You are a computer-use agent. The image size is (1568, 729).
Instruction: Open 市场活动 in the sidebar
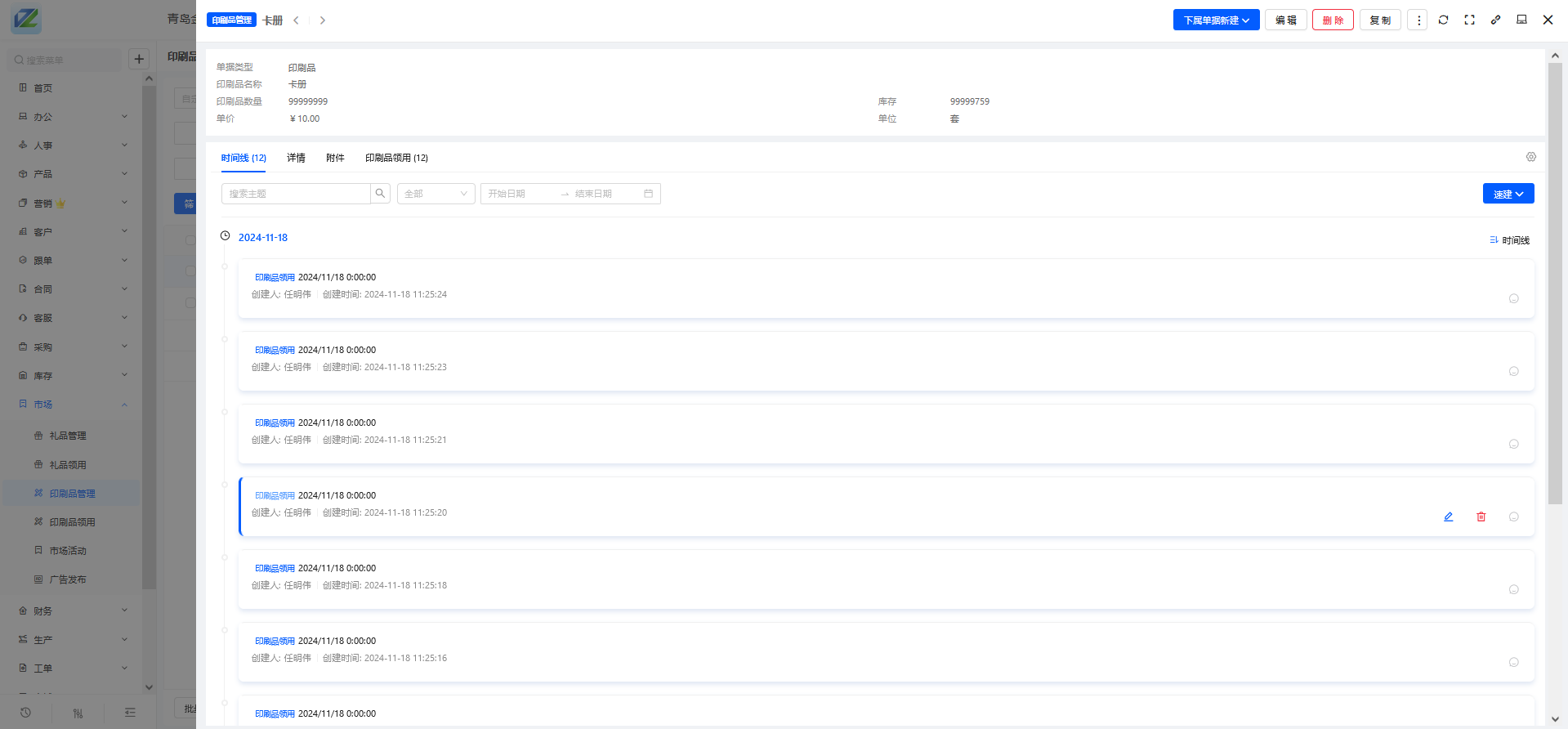pos(68,551)
